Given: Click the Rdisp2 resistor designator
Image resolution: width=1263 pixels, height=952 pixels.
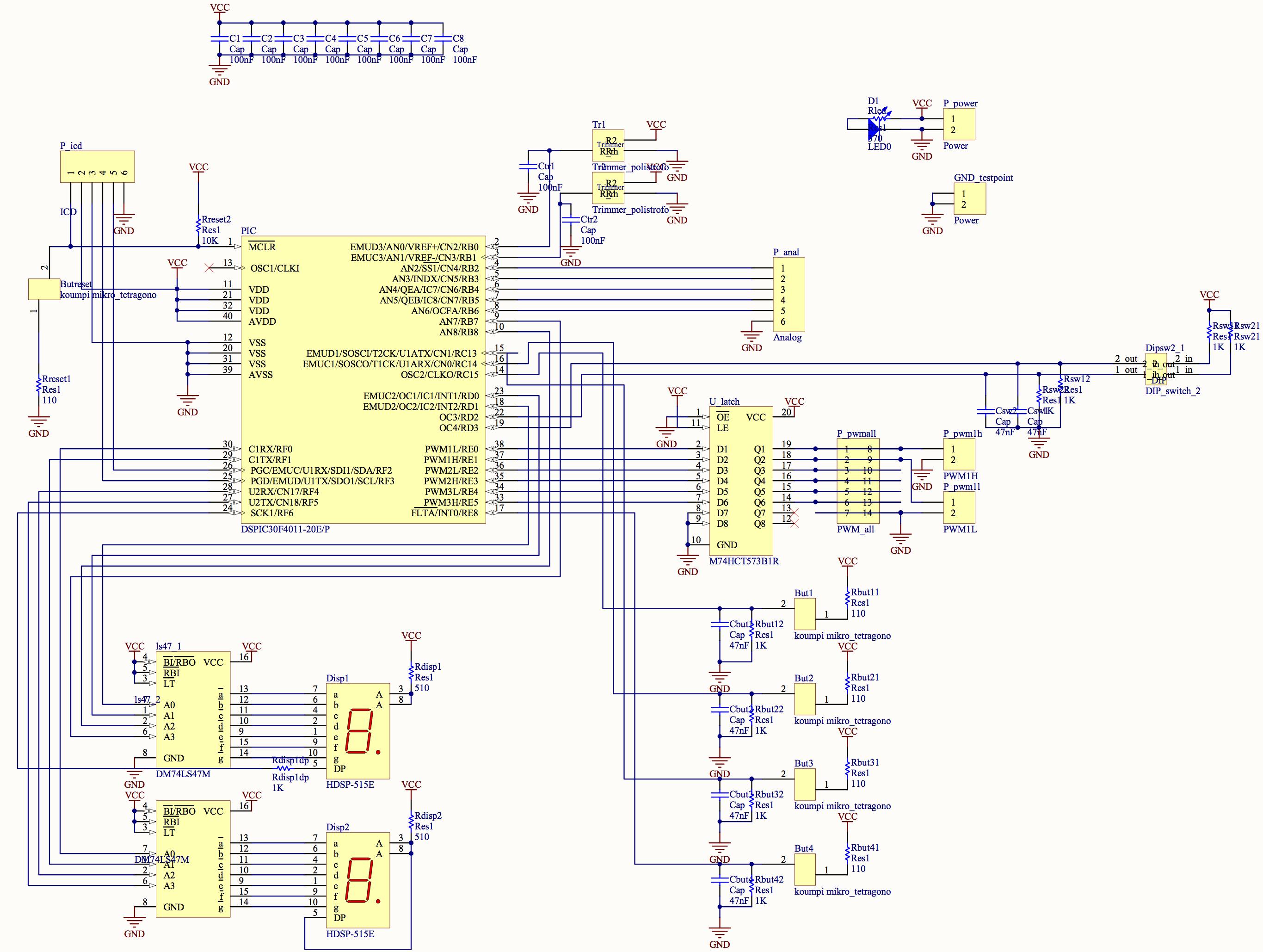Looking at the screenshot, I should (x=428, y=816).
